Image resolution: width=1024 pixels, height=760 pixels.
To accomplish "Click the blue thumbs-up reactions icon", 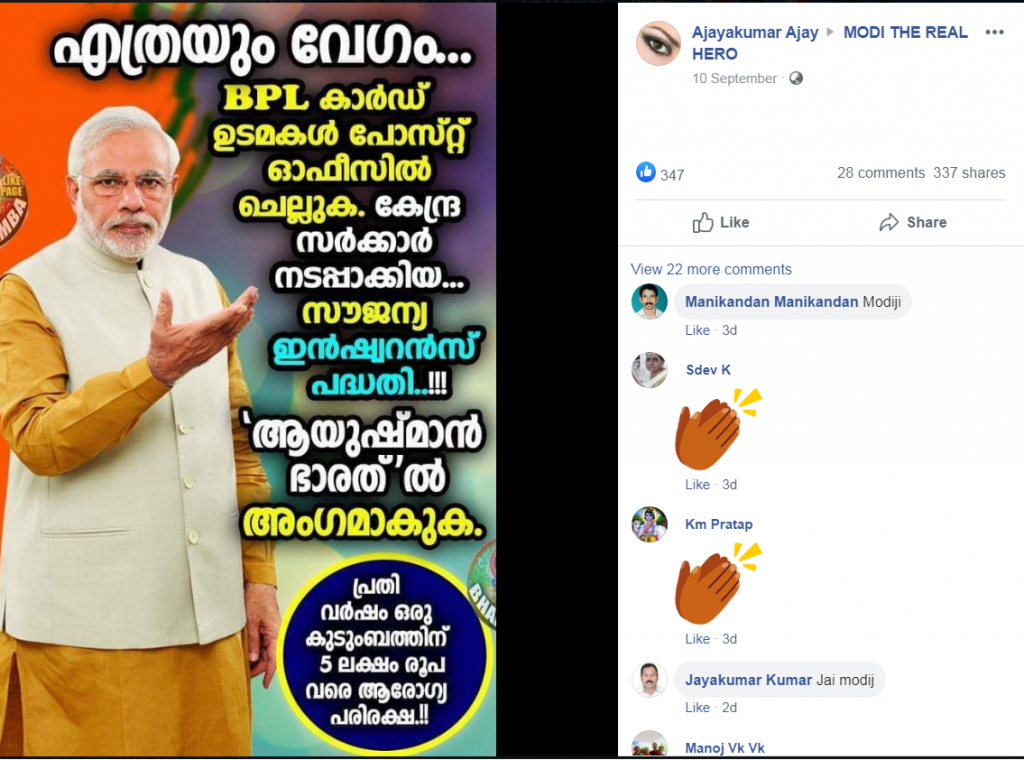I will [645, 172].
